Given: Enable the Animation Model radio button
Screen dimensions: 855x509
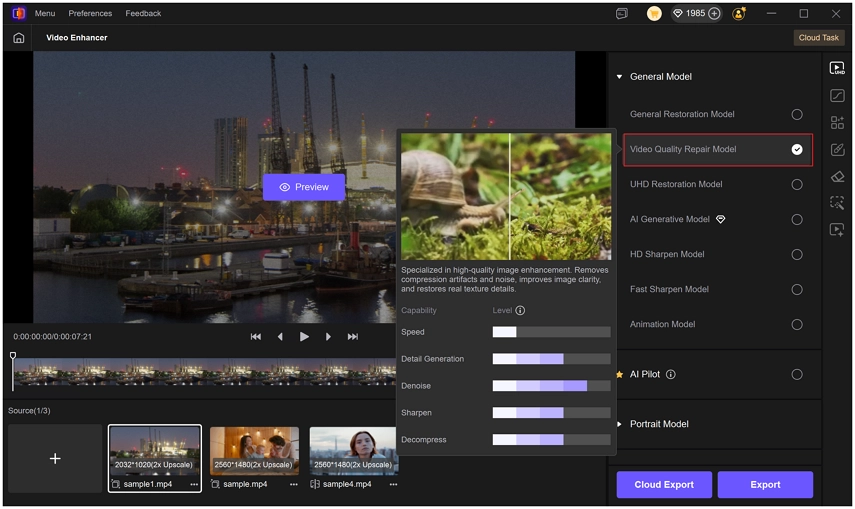Looking at the screenshot, I should coord(797,325).
